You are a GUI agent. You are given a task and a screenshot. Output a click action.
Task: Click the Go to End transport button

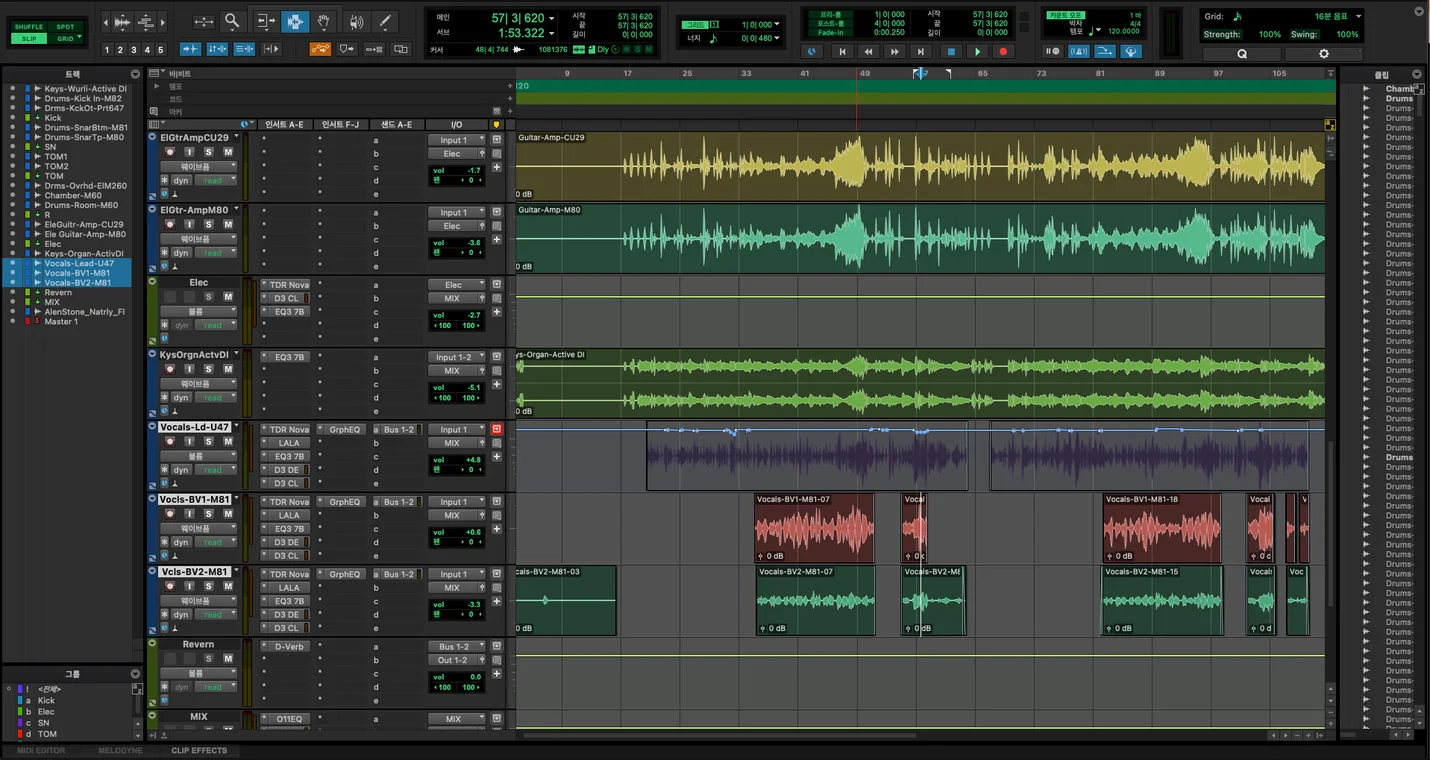pyautogui.click(x=922, y=51)
